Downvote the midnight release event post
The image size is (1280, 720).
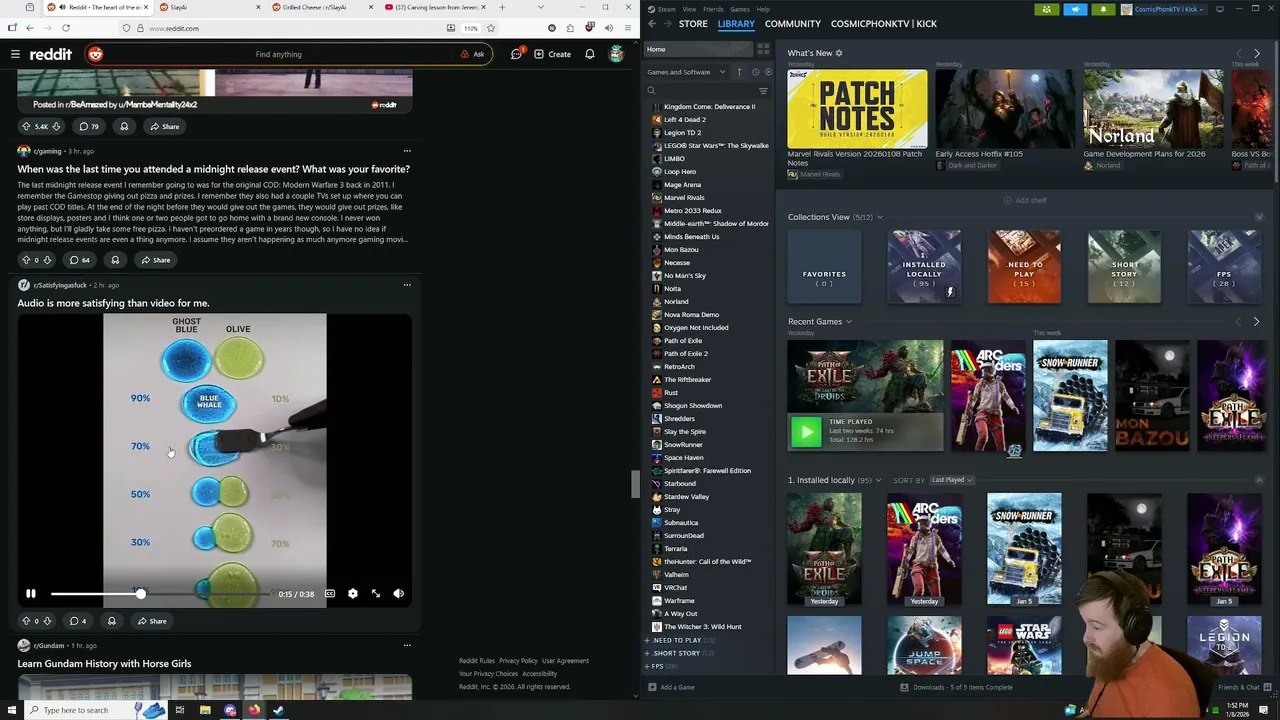(x=47, y=260)
